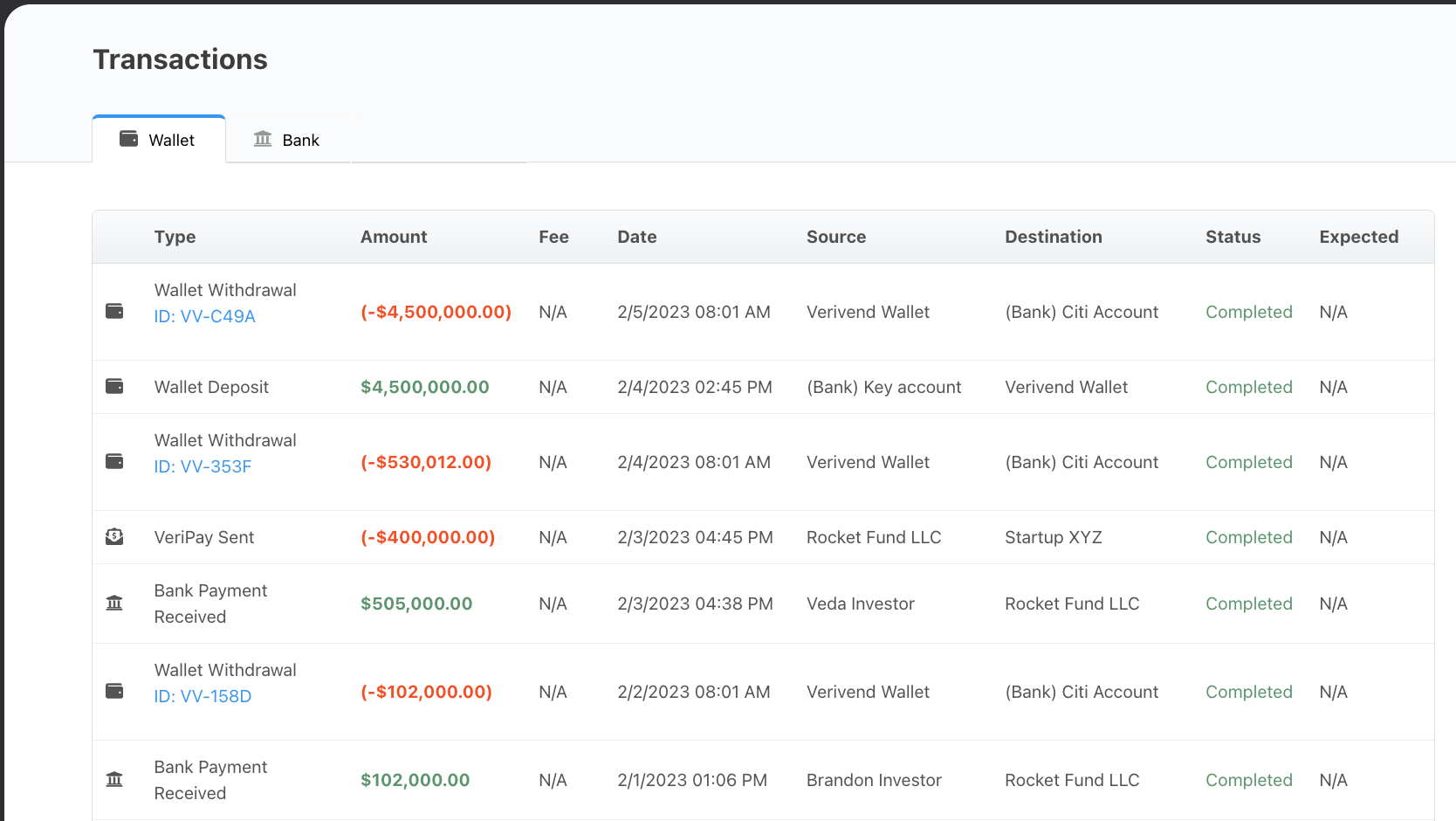This screenshot has width=1456, height=821.
Task: Sort transactions by the Date column
Action: pyautogui.click(x=636, y=237)
